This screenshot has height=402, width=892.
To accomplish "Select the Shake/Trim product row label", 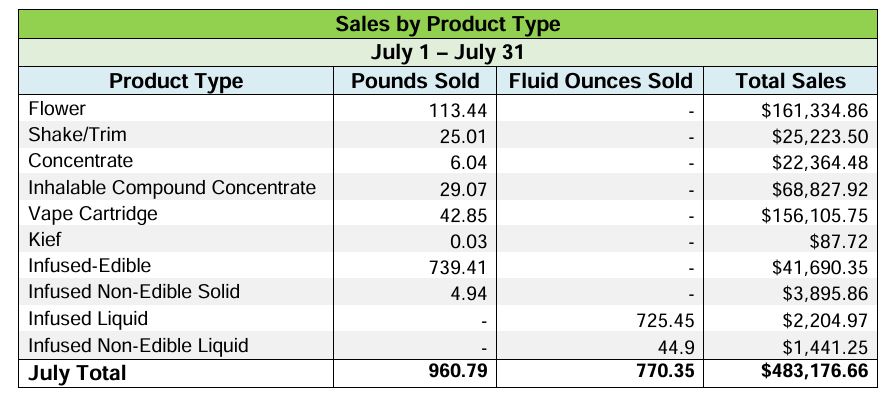I will 77,135.
